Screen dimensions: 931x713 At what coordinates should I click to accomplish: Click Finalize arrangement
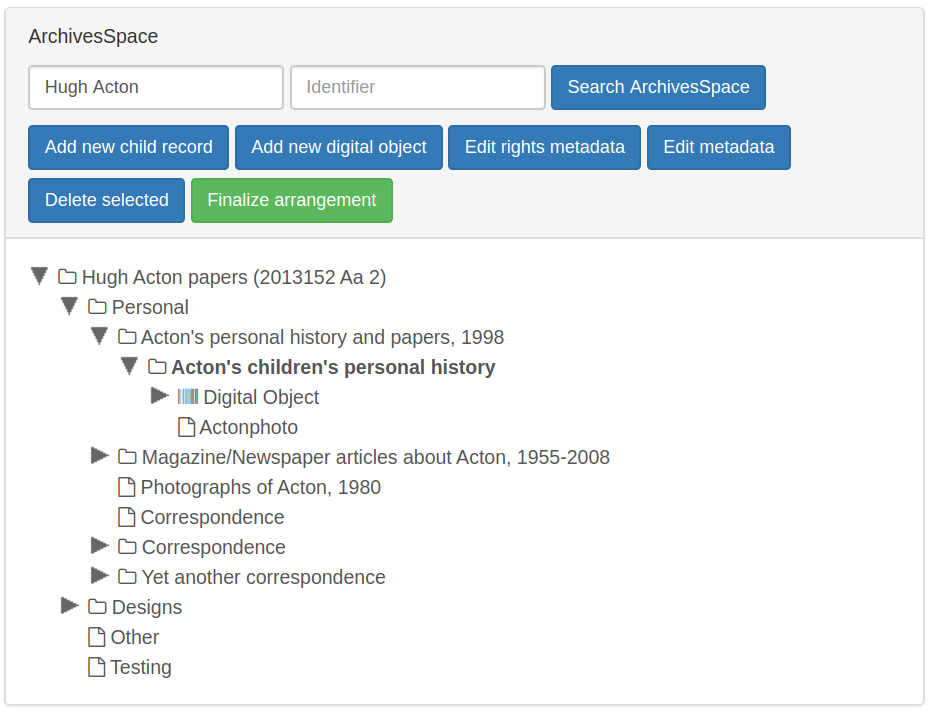tap(291, 200)
